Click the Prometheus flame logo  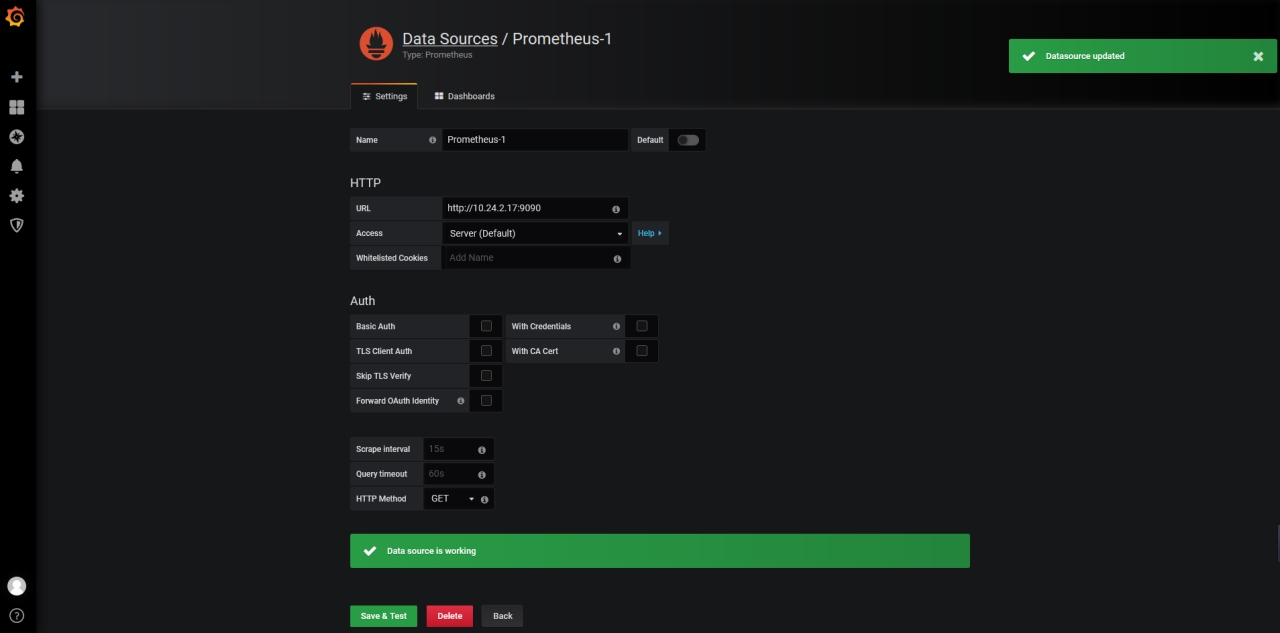376,44
